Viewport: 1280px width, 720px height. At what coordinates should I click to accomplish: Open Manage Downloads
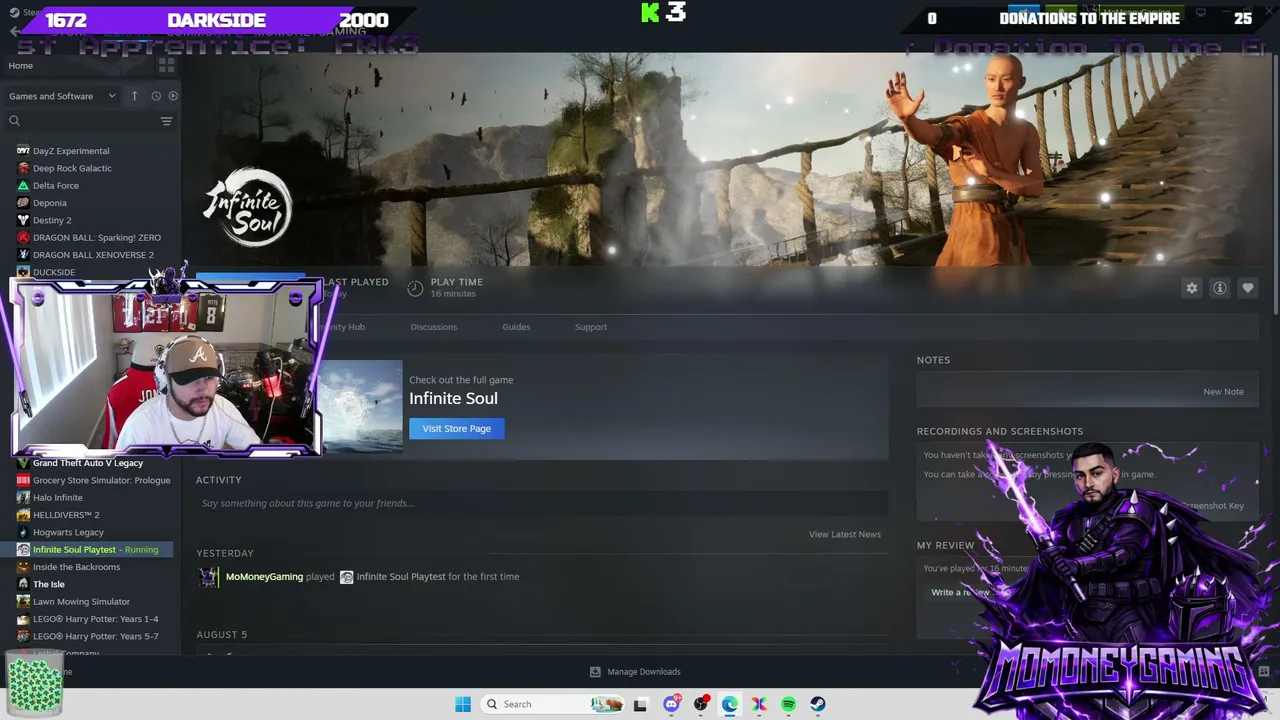pos(644,672)
